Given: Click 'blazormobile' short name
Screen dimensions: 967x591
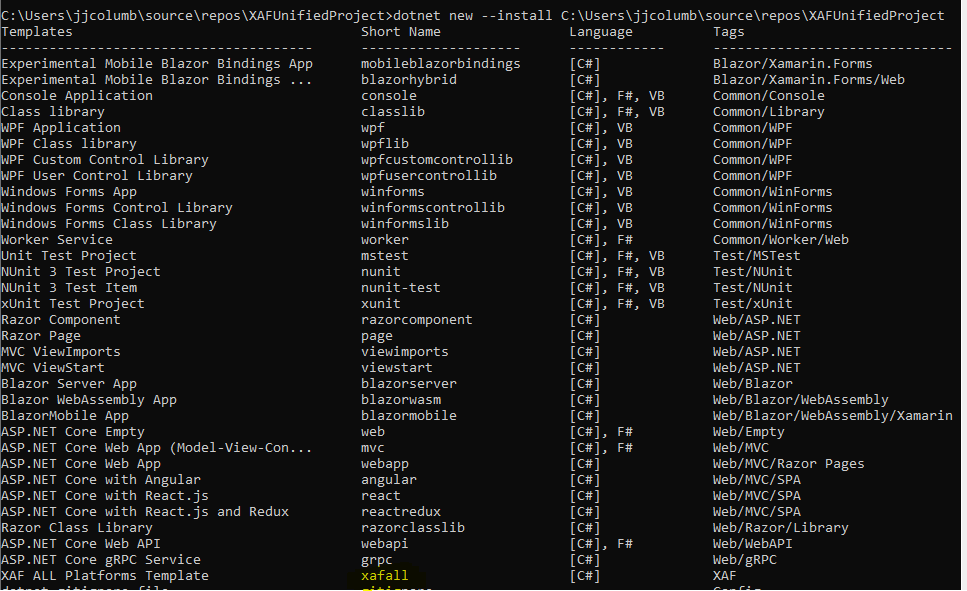Looking at the screenshot, I should coord(409,416).
